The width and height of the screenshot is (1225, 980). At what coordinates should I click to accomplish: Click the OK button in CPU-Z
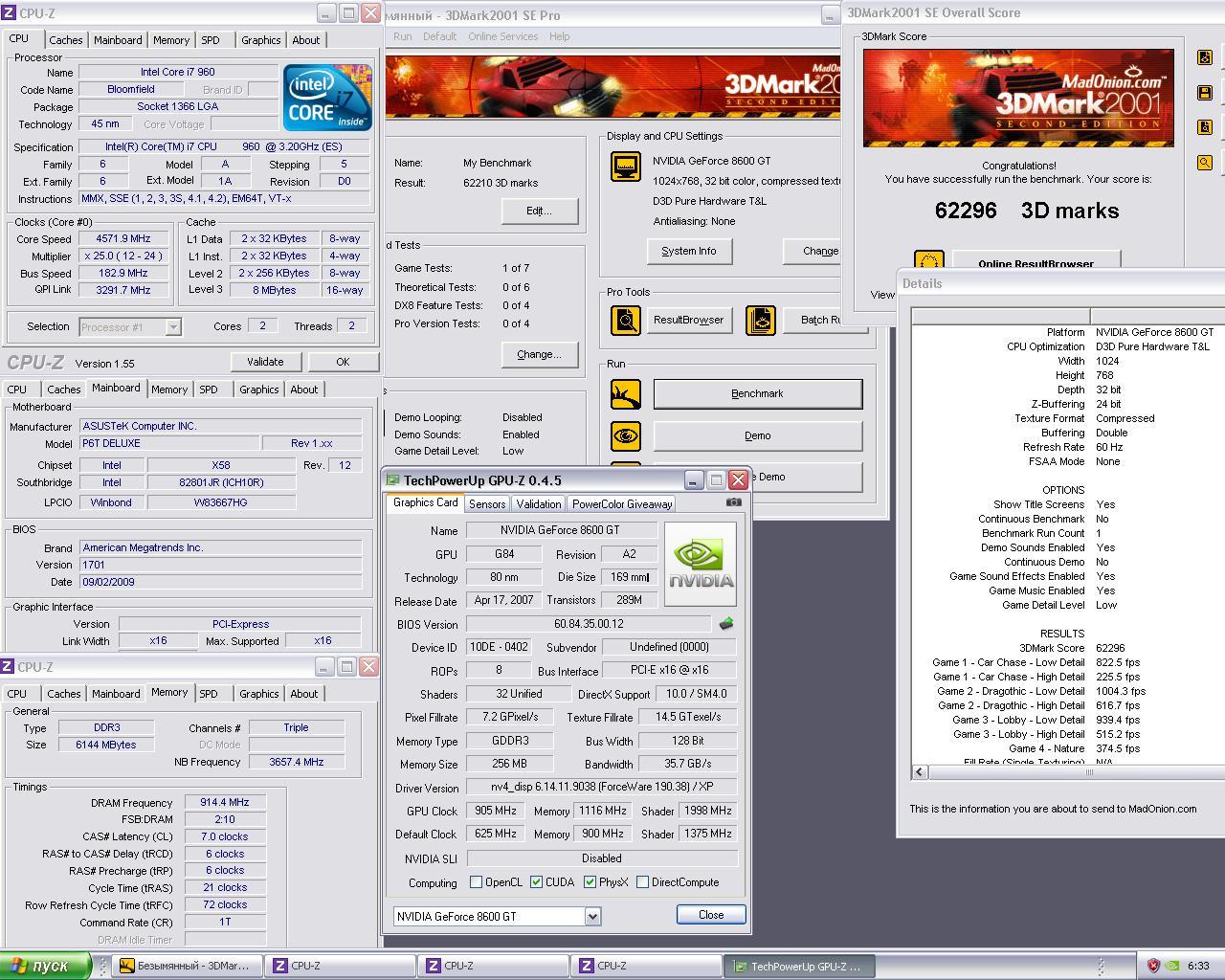pos(343,362)
